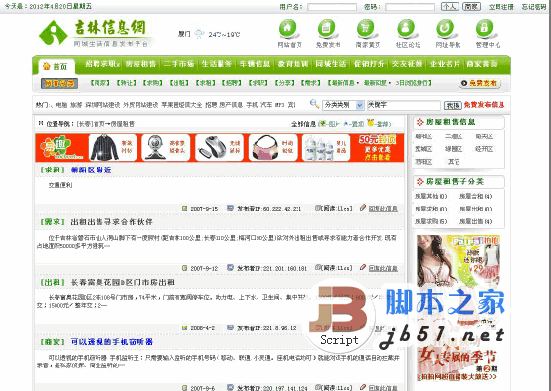
Task: Select the 车辆信息 tab
Action: point(255,64)
